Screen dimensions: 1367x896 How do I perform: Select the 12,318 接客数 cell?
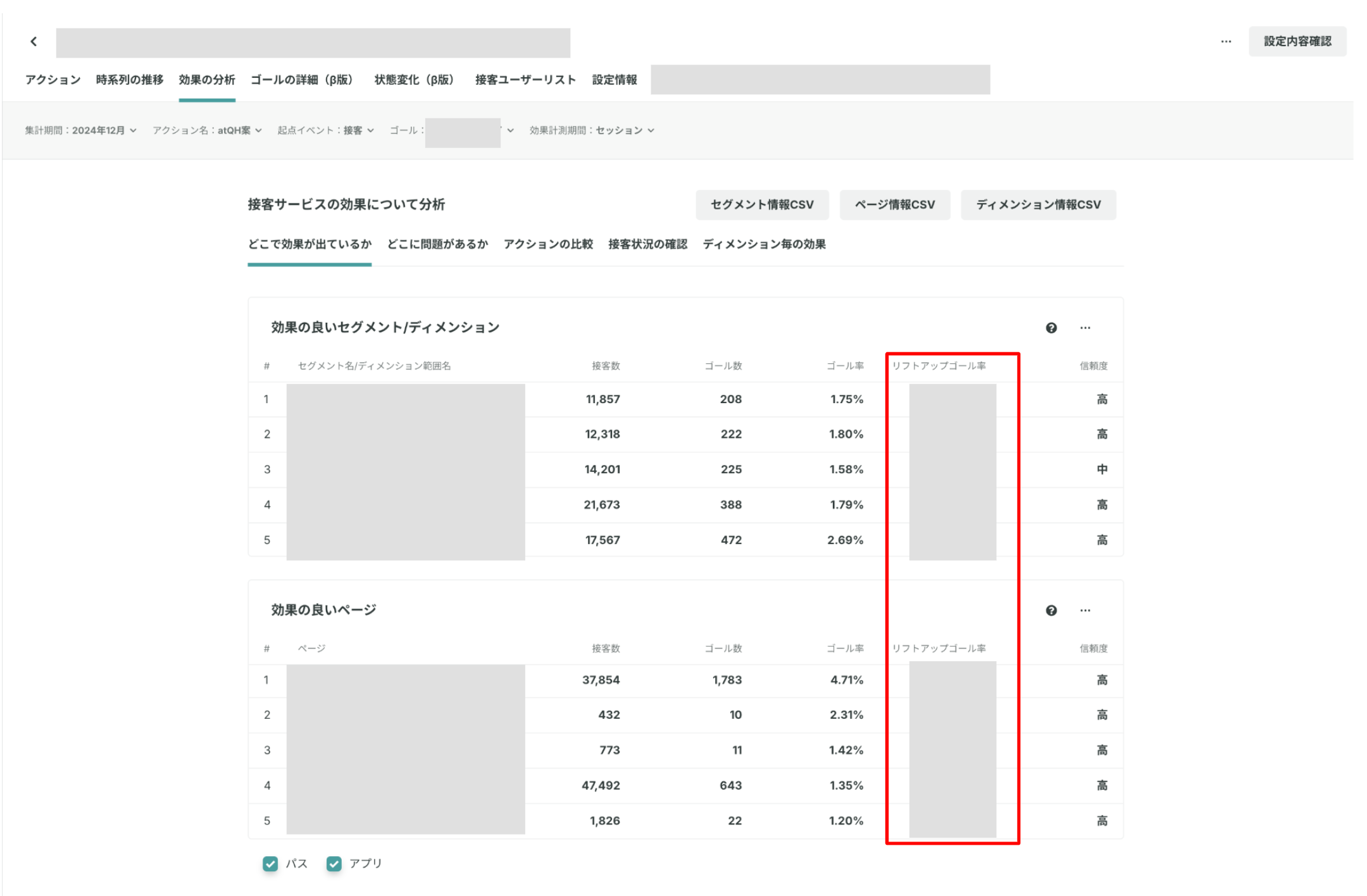click(x=602, y=435)
